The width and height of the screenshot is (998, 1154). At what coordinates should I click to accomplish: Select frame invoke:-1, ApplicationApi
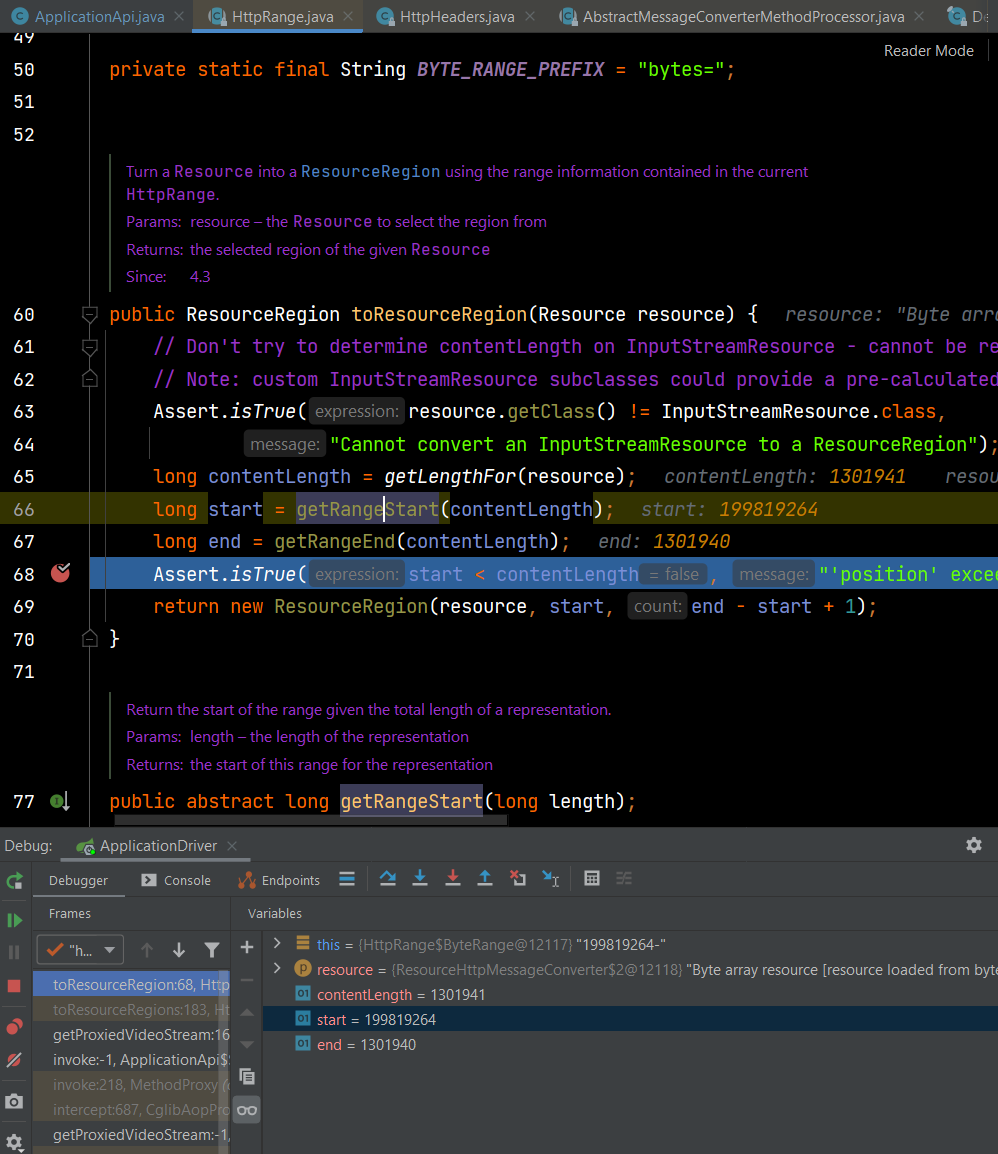(131, 1060)
